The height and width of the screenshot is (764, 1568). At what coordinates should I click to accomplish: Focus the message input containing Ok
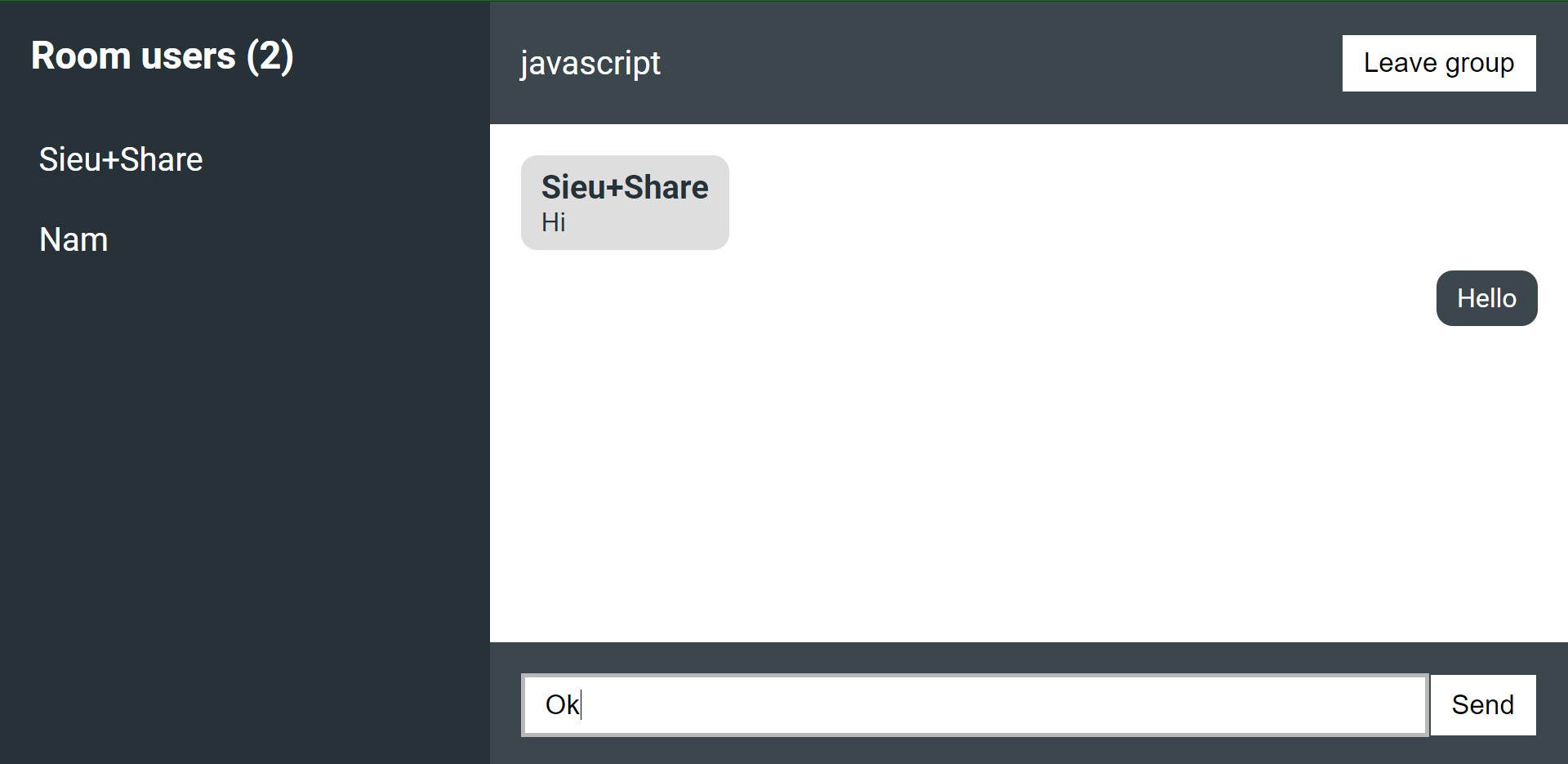click(975, 704)
